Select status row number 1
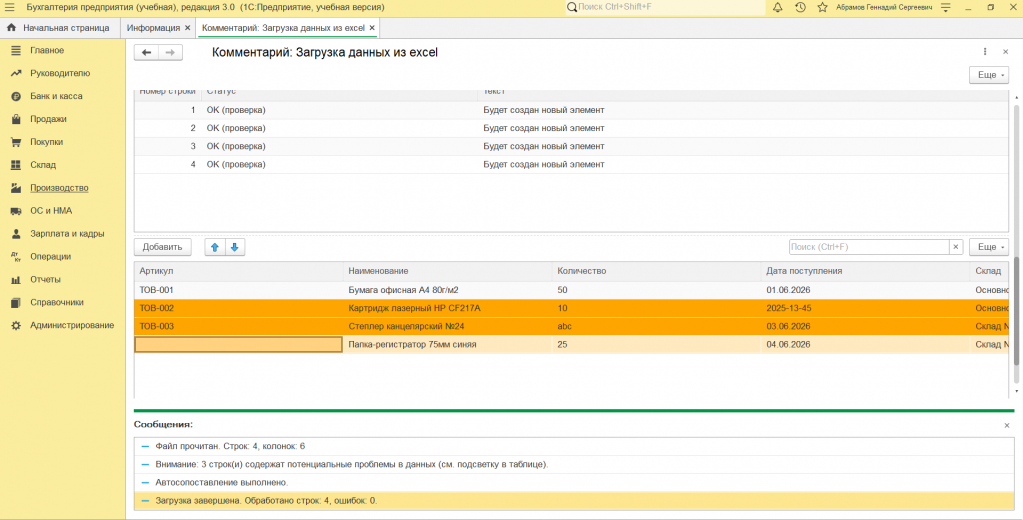 571,110
